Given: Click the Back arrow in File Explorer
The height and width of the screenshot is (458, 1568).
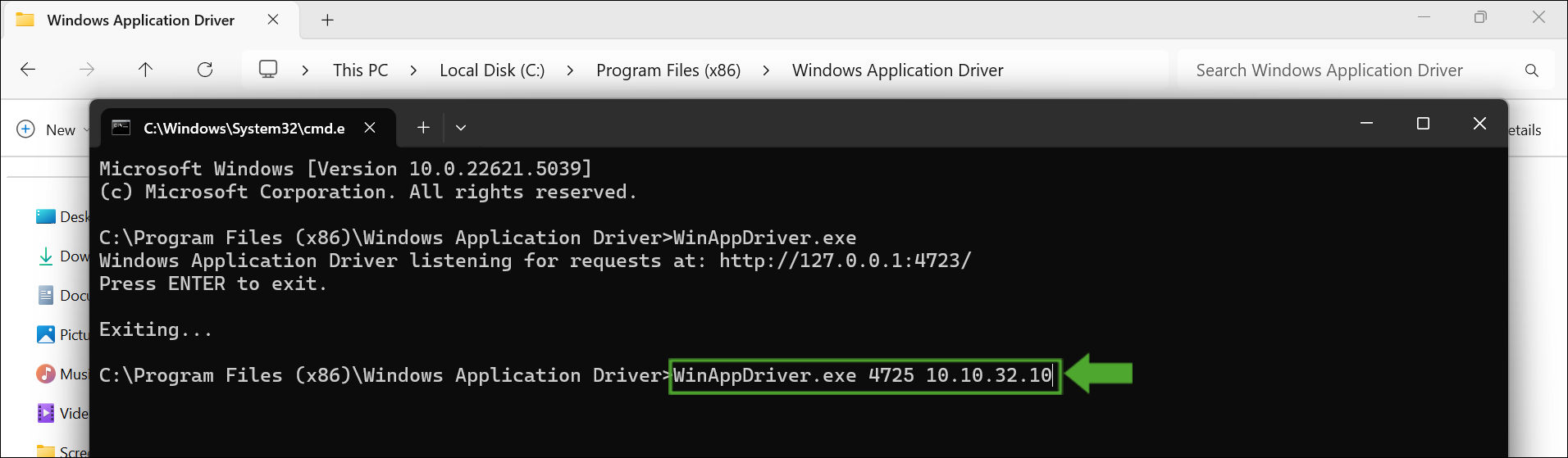Looking at the screenshot, I should pyautogui.click(x=28, y=70).
